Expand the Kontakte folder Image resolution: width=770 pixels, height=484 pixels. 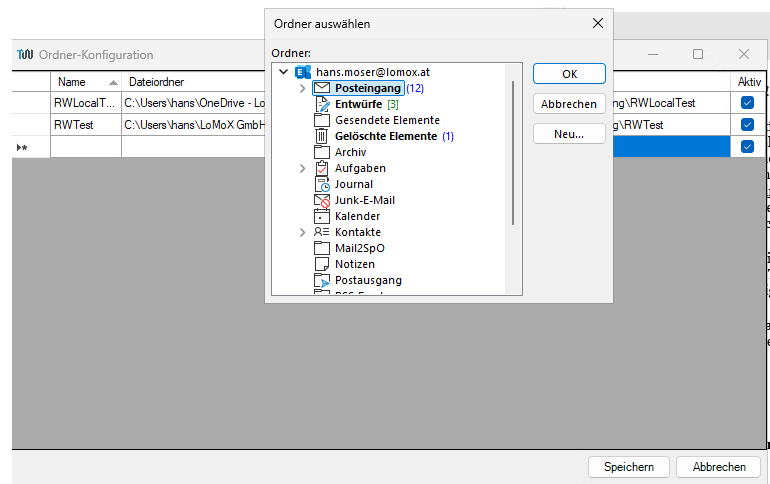pyautogui.click(x=302, y=232)
